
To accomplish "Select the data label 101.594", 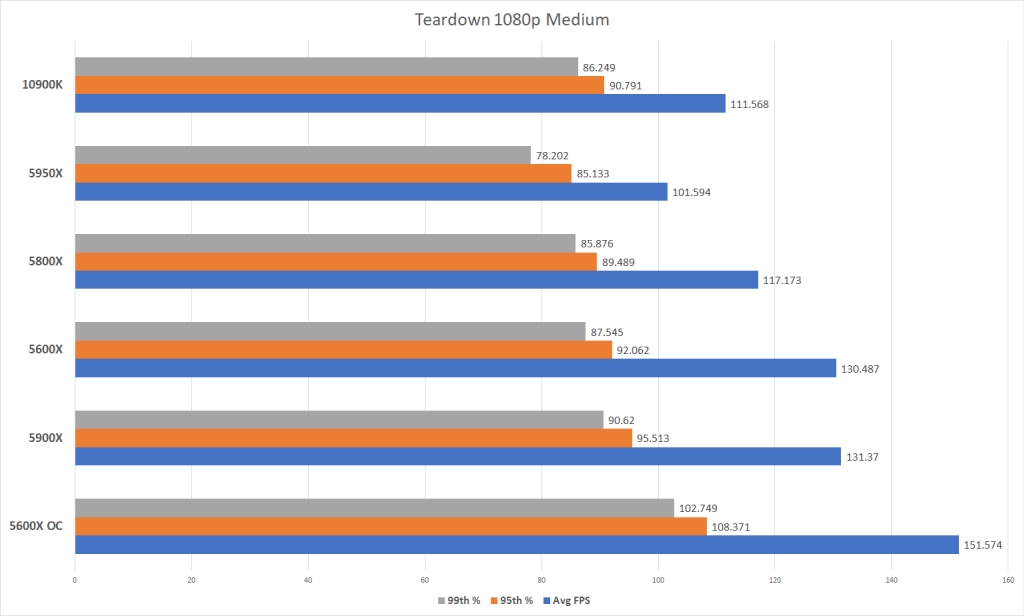I will click(692, 192).
